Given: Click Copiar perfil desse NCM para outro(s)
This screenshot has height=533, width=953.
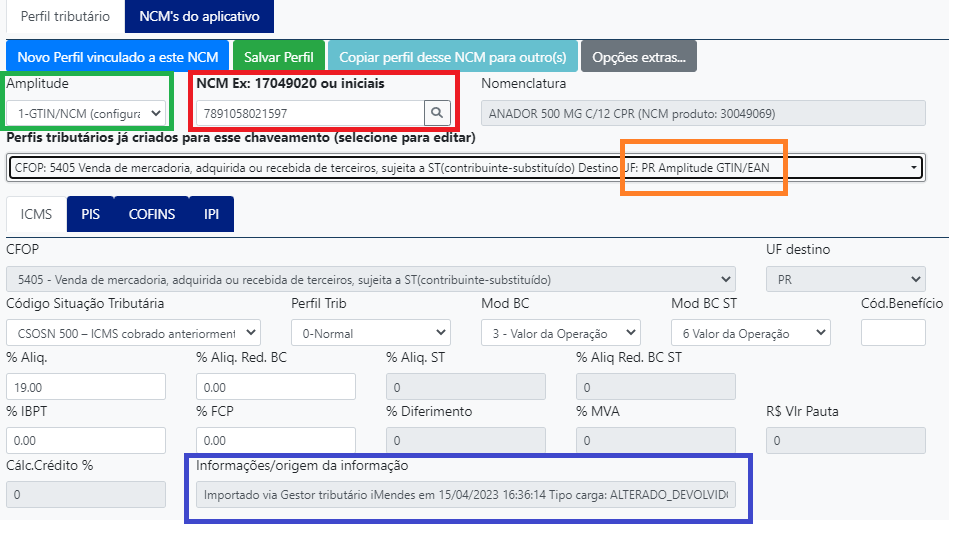Looking at the screenshot, I should [x=452, y=57].
